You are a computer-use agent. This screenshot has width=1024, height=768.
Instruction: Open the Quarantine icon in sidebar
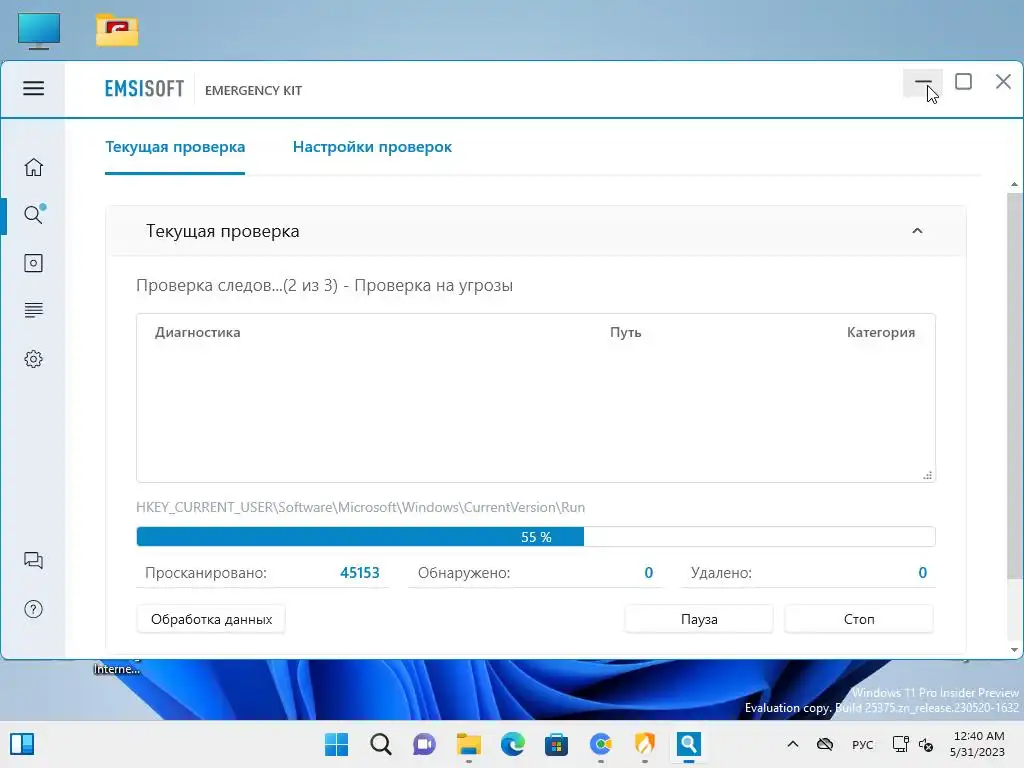click(x=33, y=263)
